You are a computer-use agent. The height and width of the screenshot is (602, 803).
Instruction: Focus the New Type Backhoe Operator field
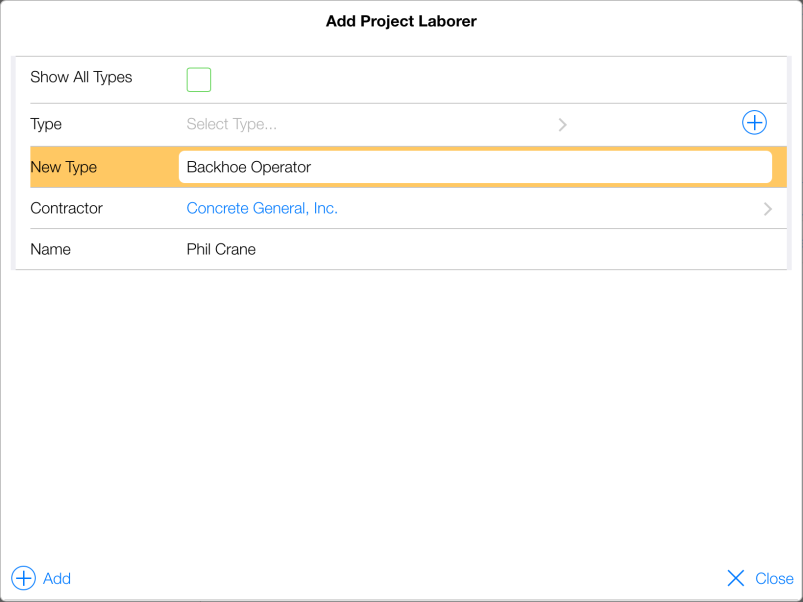click(474, 167)
